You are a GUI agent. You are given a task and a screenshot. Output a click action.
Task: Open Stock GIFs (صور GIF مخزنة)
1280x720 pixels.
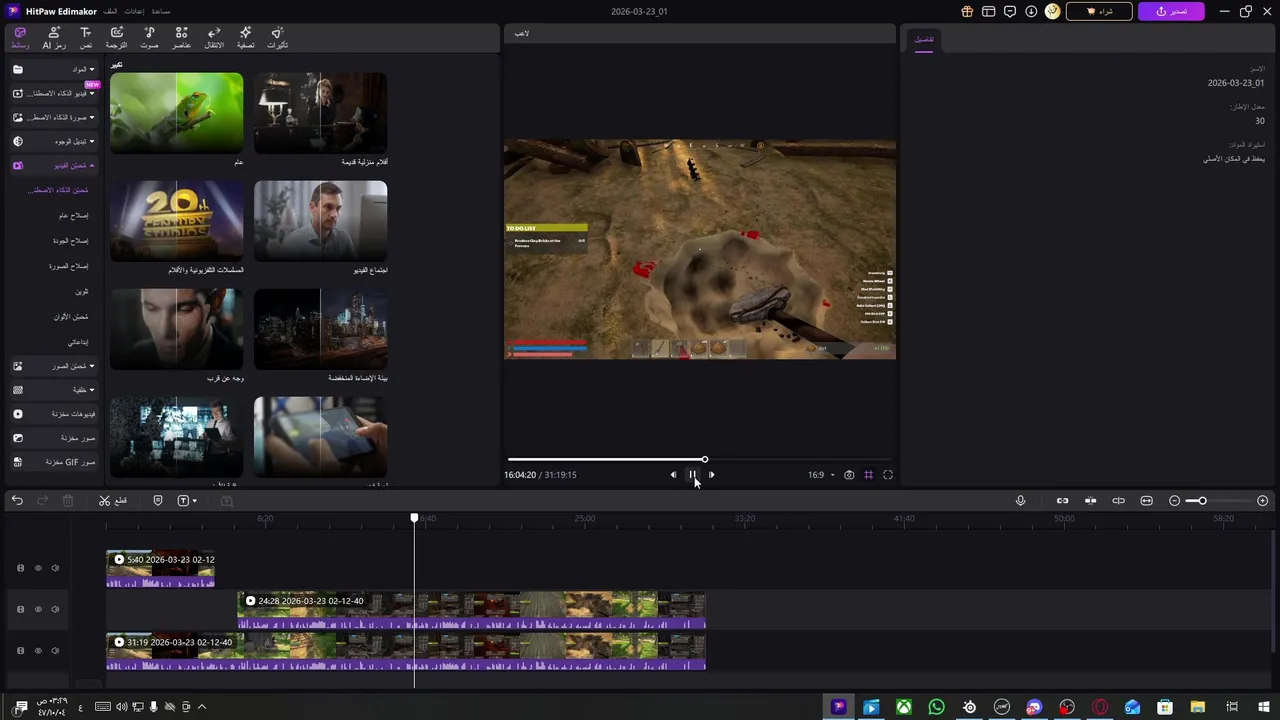(x=53, y=462)
